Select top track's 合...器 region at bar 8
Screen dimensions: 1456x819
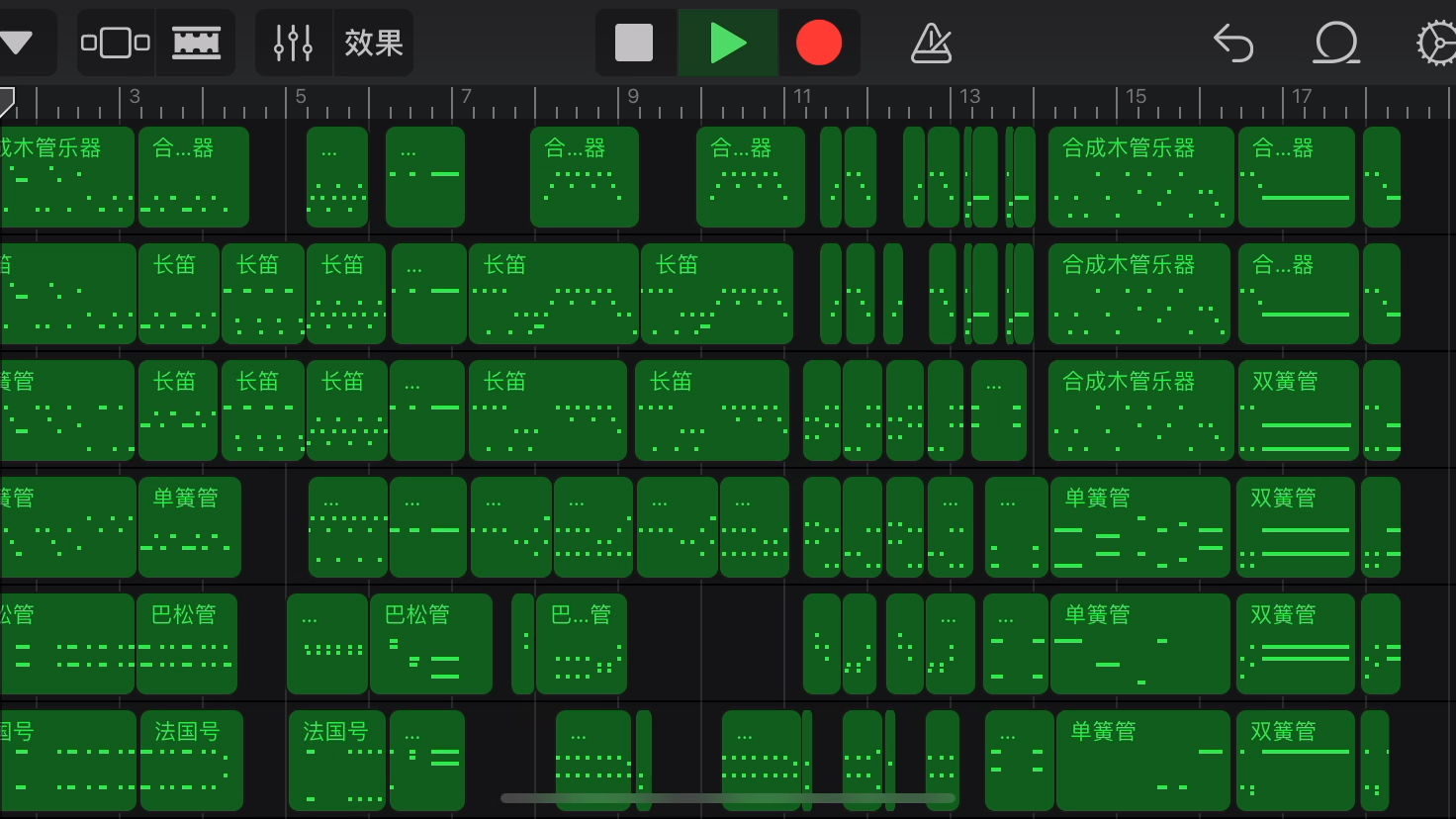[x=585, y=177]
